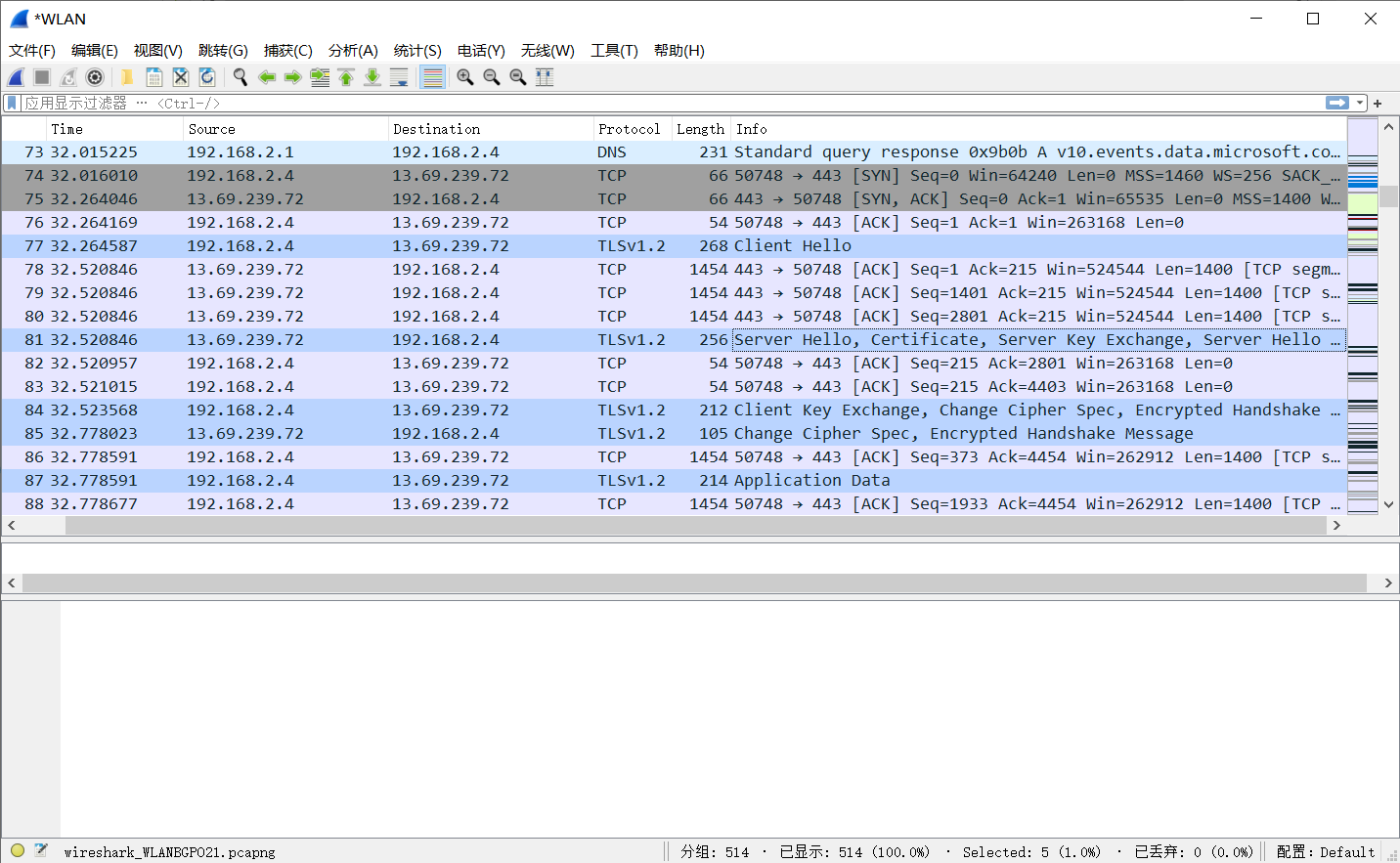Open the 统计(S) menu
1400x863 pixels.
pyautogui.click(x=417, y=50)
